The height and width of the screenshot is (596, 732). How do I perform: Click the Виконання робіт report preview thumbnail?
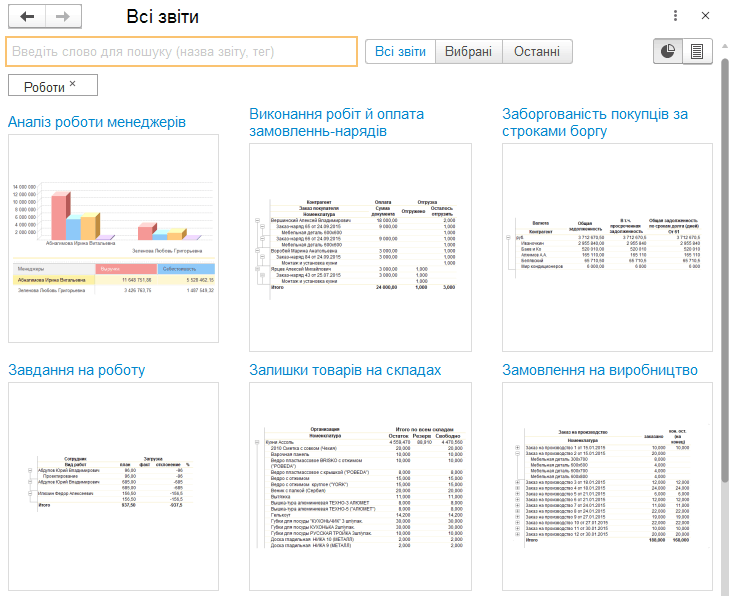pyautogui.click(x=360, y=247)
